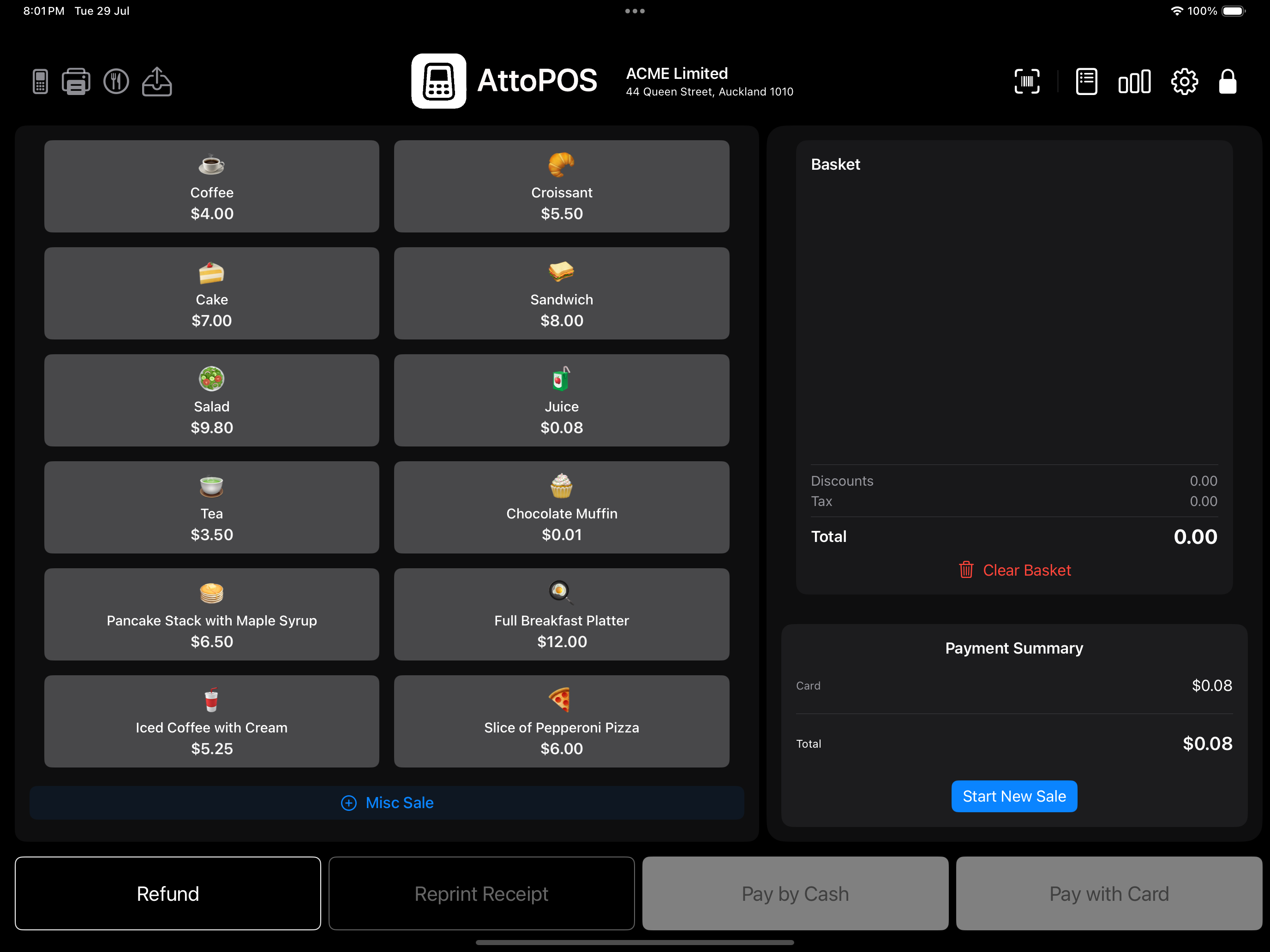Open Misc Sale entry
This screenshot has height=952, width=1270.
[387, 803]
